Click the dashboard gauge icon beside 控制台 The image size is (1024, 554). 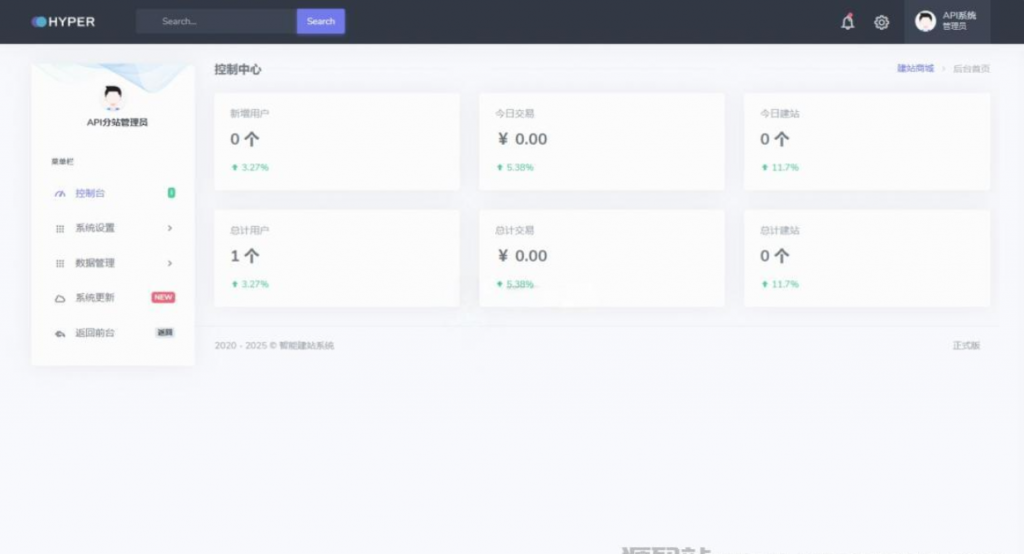pyautogui.click(x=60, y=193)
